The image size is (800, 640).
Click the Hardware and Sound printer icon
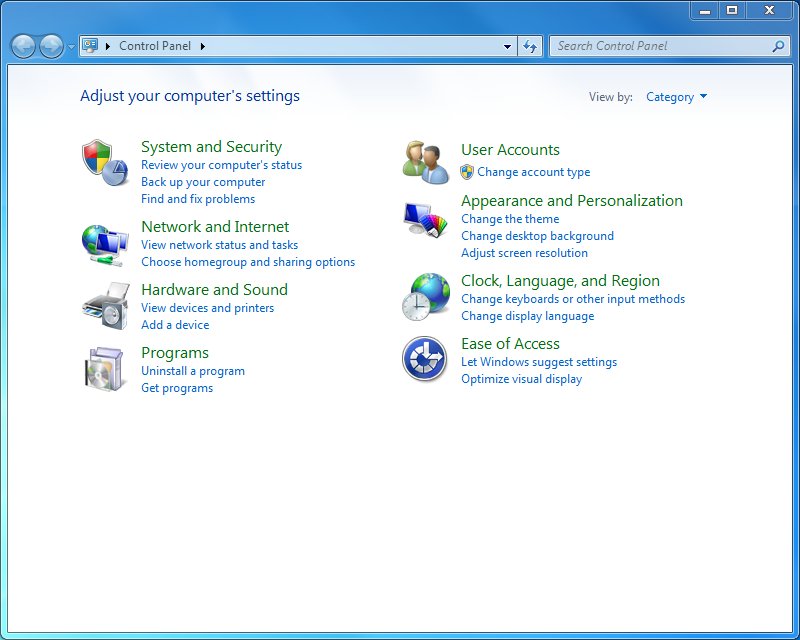pos(105,306)
